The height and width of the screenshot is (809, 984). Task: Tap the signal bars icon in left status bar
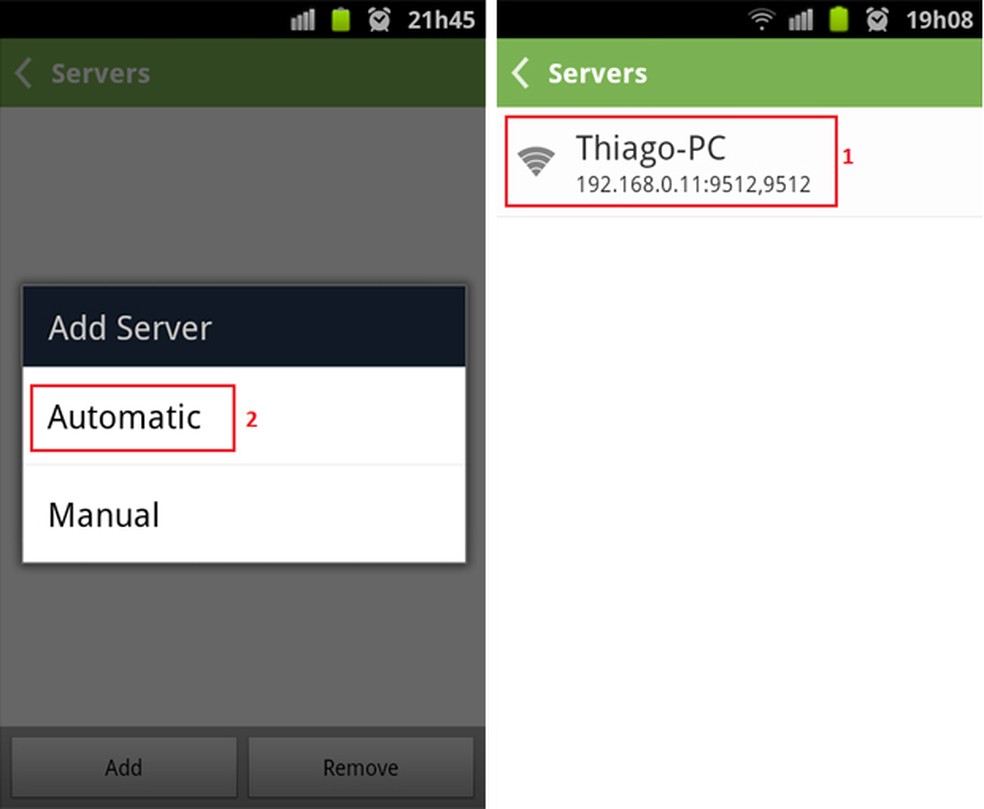[302, 20]
